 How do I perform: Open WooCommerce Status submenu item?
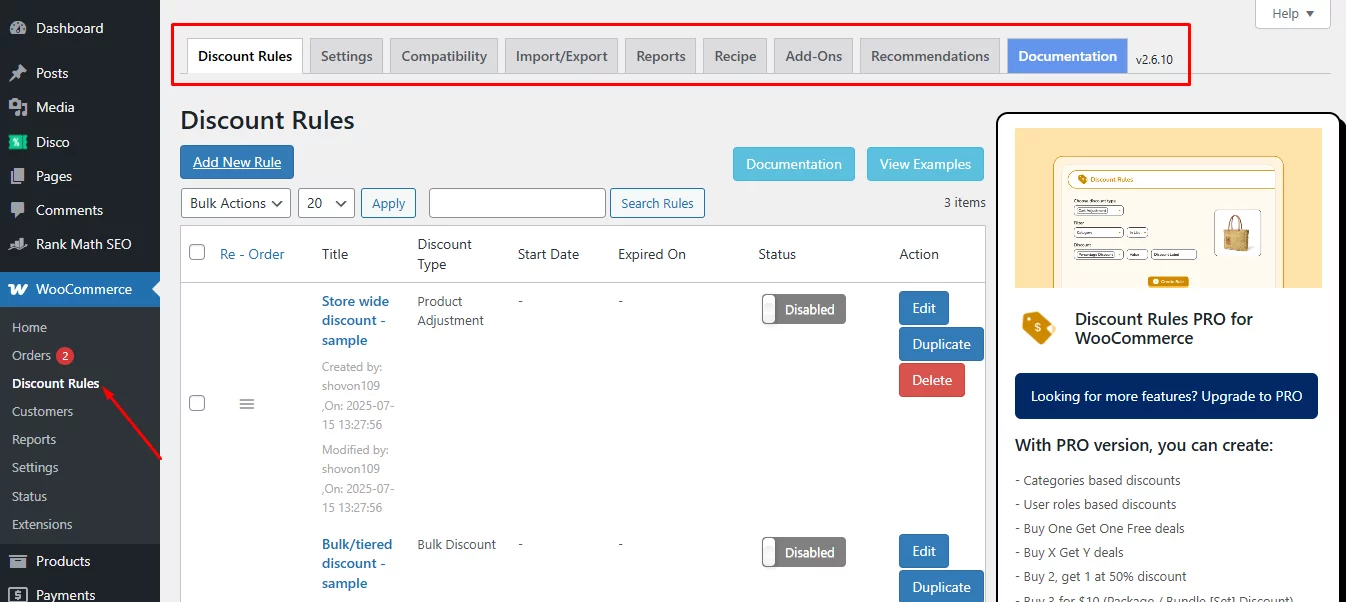pyautogui.click(x=29, y=496)
